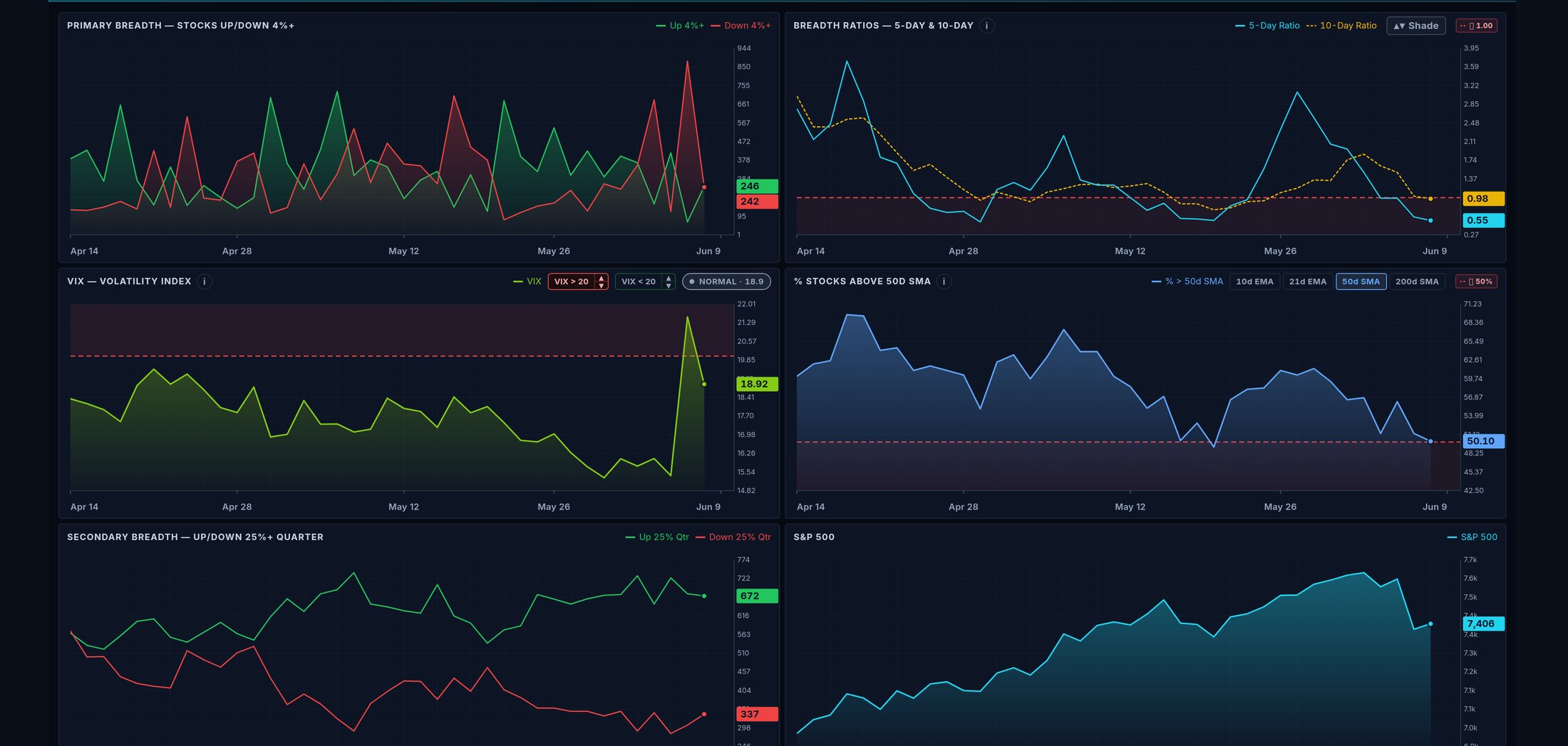Click the 5-Day Ratio line endpoint dot
Image resolution: width=1568 pixels, height=746 pixels.
[x=1430, y=220]
